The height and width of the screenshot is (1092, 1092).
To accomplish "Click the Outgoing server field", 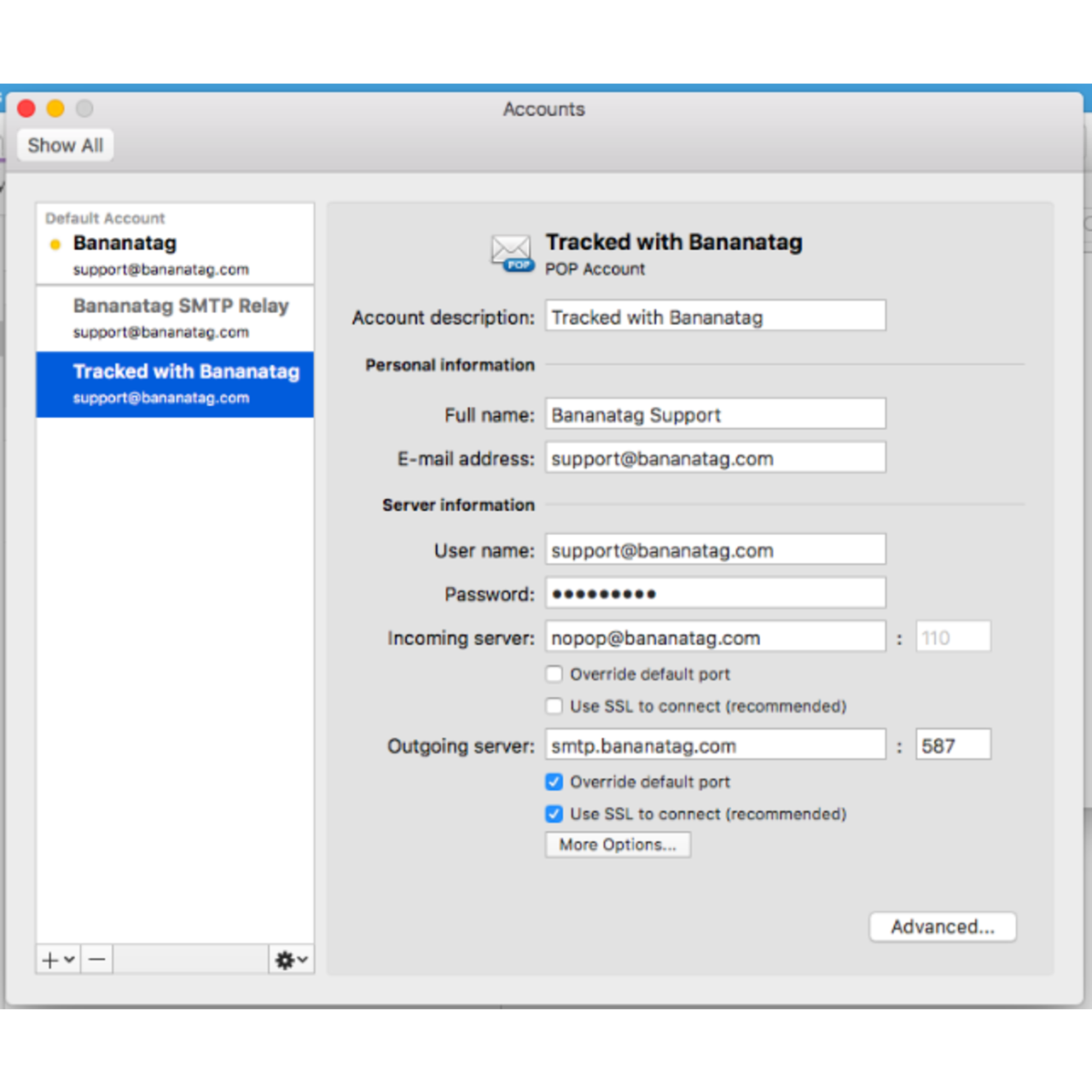I will (716, 744).
